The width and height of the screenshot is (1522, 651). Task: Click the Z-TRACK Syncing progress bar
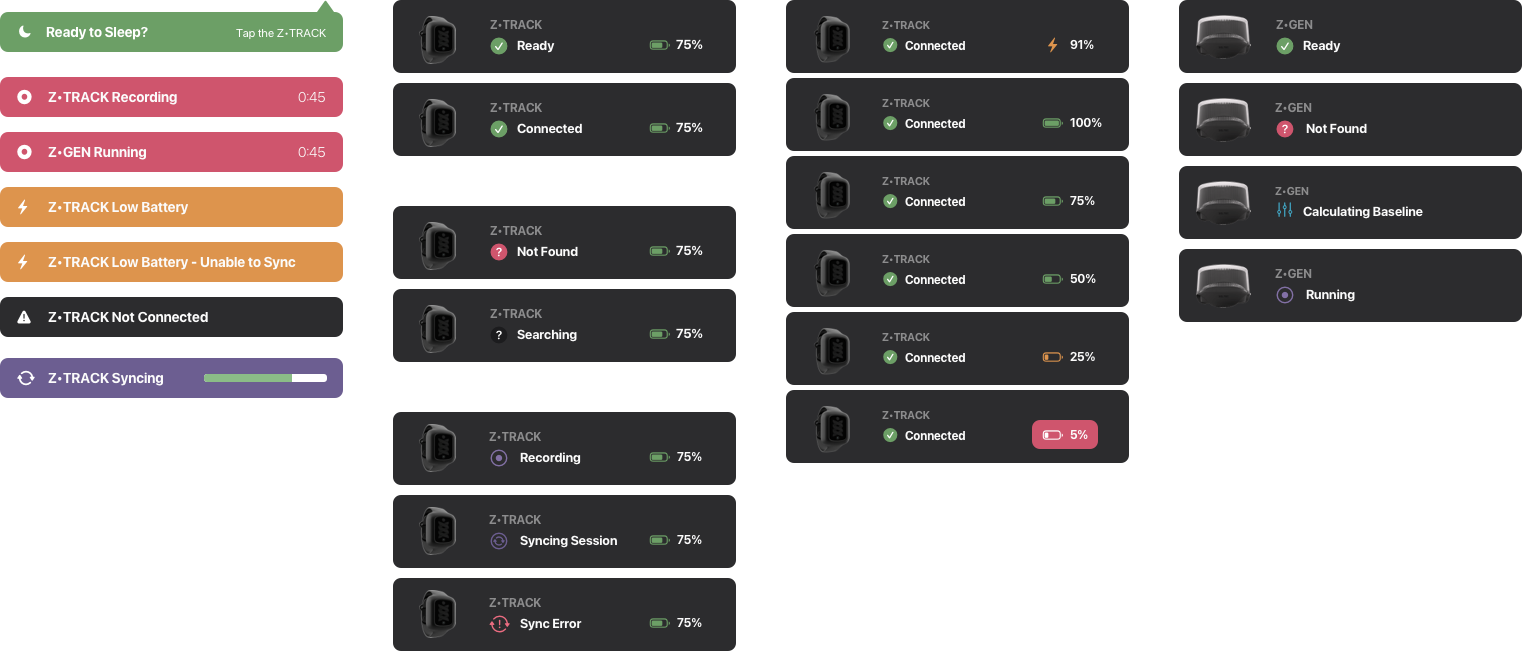265,378
